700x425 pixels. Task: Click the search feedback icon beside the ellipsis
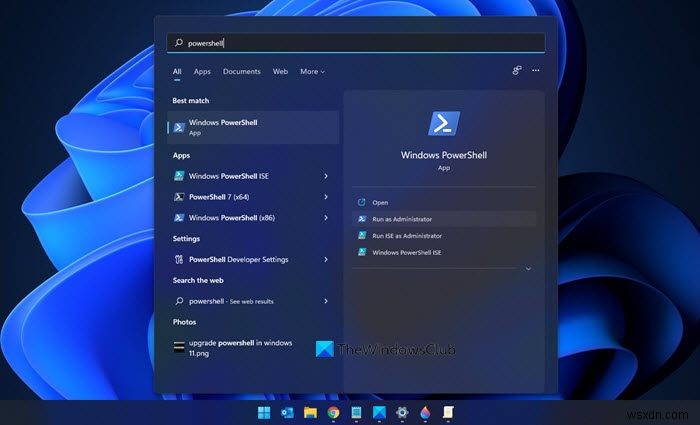click(517, 70)
